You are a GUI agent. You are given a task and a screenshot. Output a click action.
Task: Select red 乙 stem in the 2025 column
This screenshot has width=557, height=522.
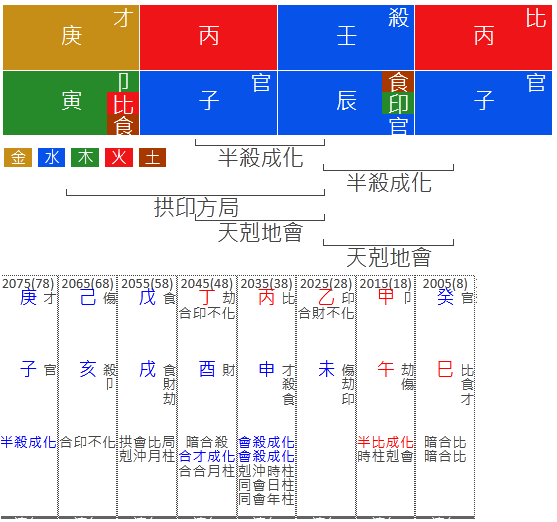coord(326,297)
